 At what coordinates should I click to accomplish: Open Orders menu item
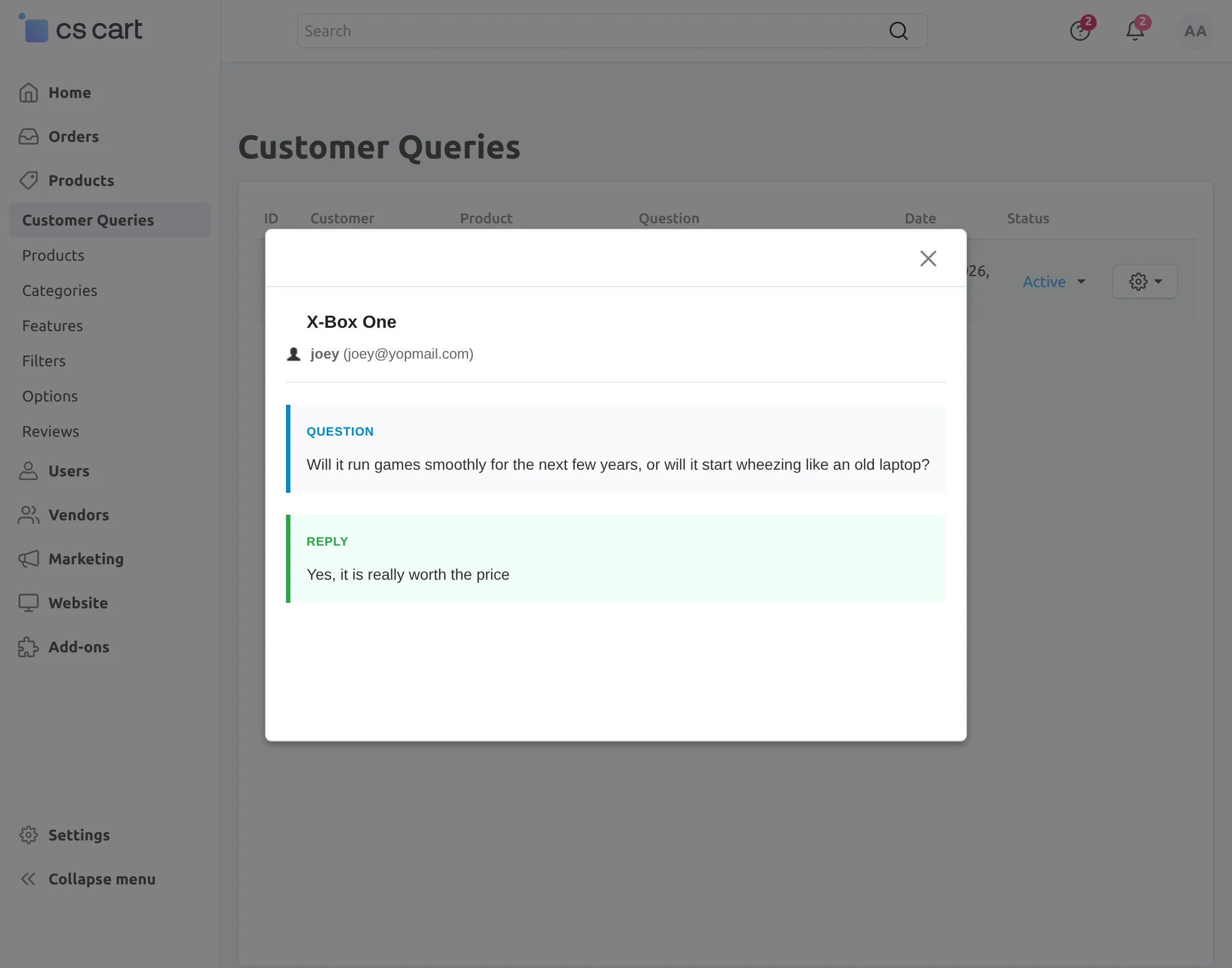(74, 136)
